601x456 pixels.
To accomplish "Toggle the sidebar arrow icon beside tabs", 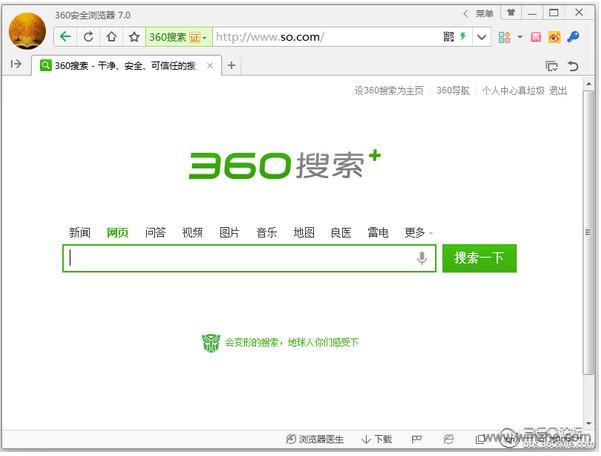I will click(x=16, y=64).
